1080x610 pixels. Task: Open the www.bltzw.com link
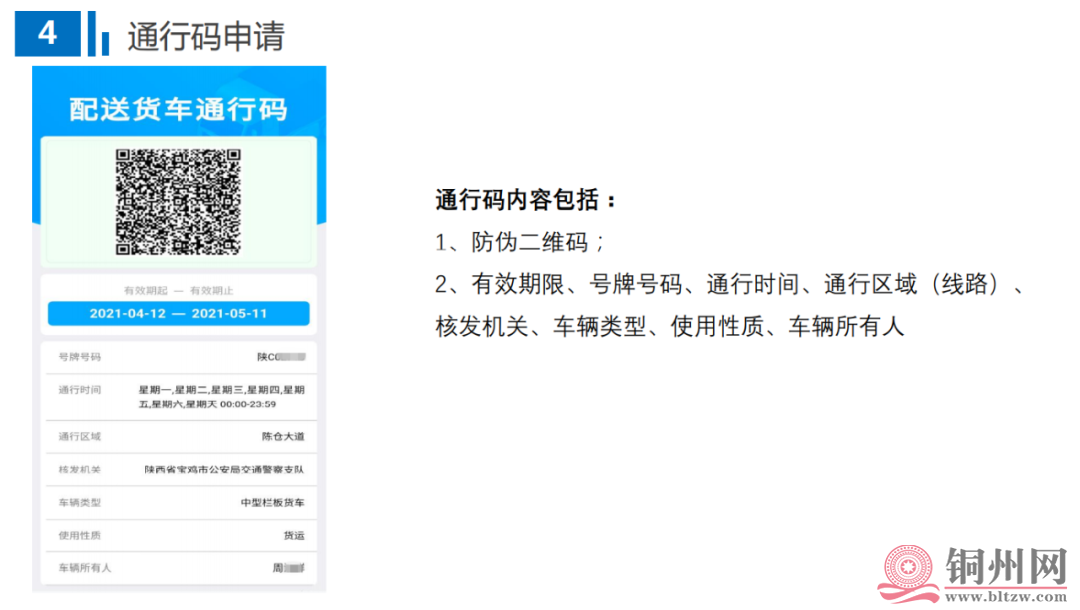coord(1006,596)
